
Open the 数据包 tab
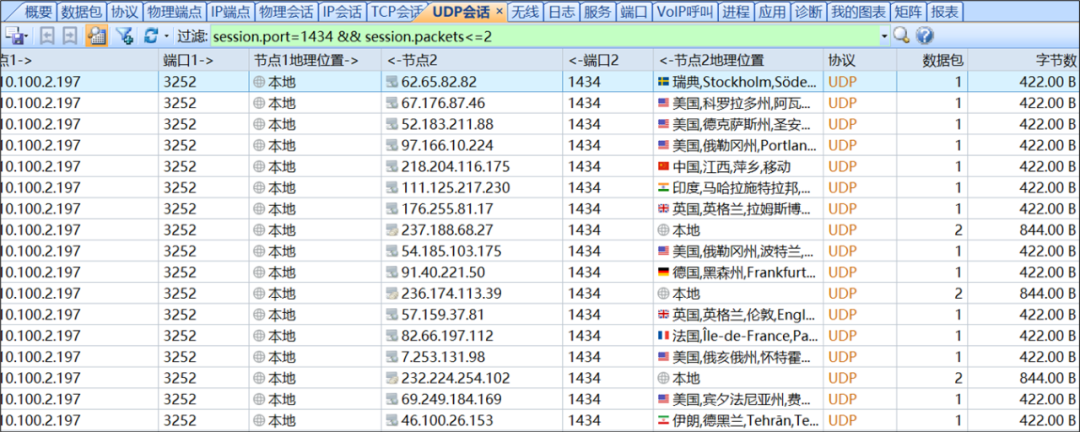[x=81, y=12]
